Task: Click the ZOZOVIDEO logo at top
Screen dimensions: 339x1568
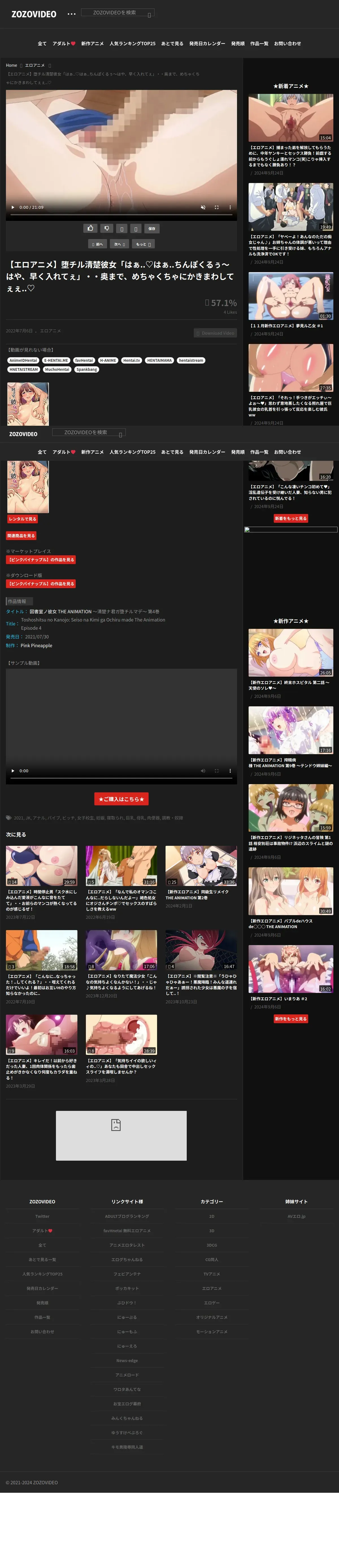Action: [34, 14]
